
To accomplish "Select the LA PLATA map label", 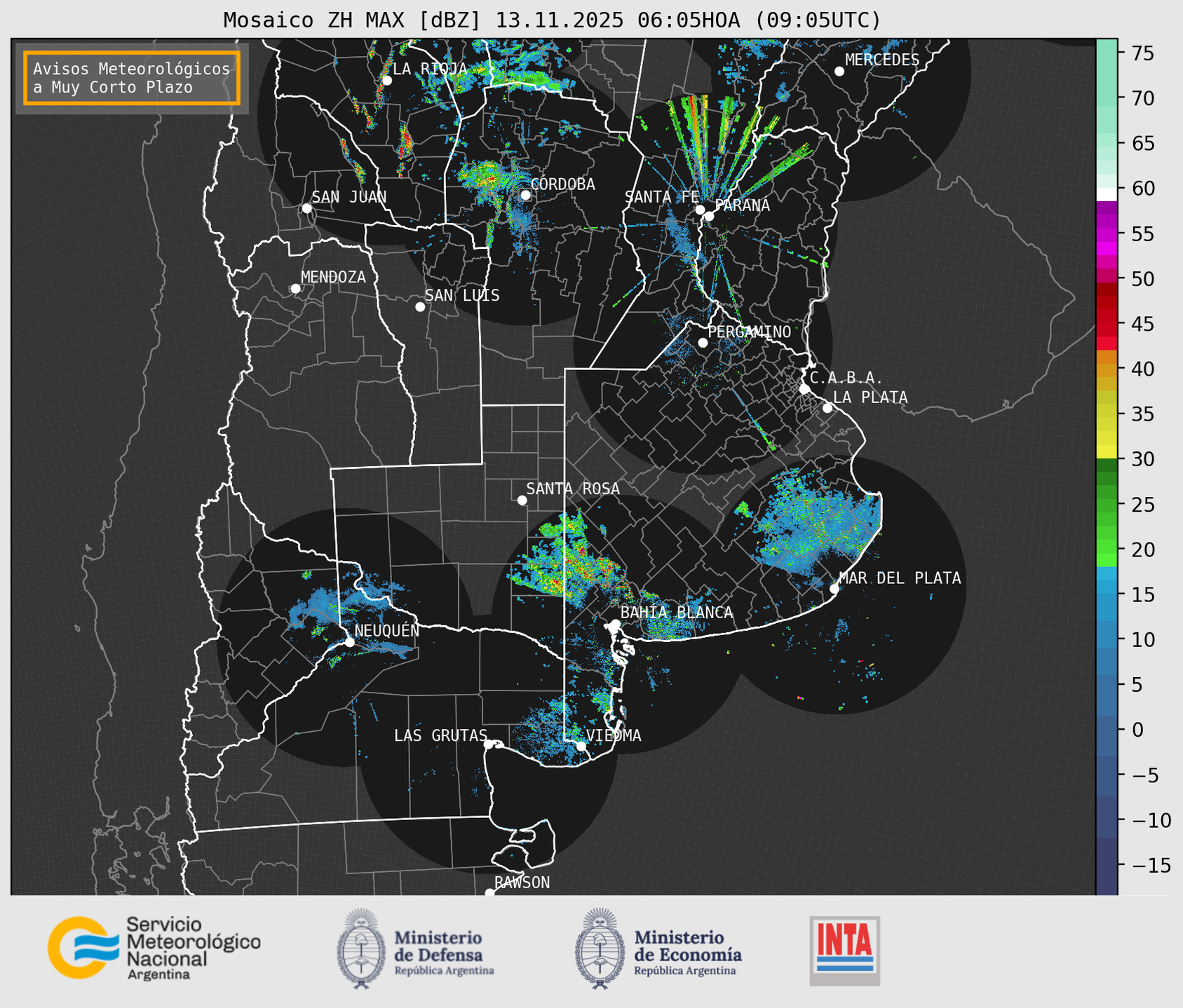I will (x=870, y=397).
